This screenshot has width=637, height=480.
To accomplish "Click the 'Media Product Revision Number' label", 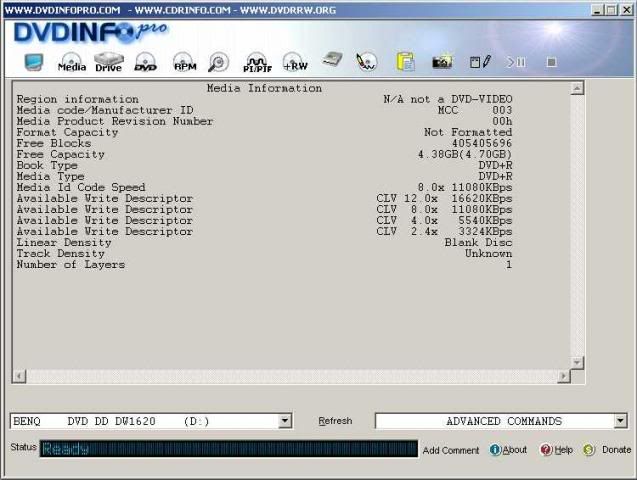I will click(x=115, y=121).
